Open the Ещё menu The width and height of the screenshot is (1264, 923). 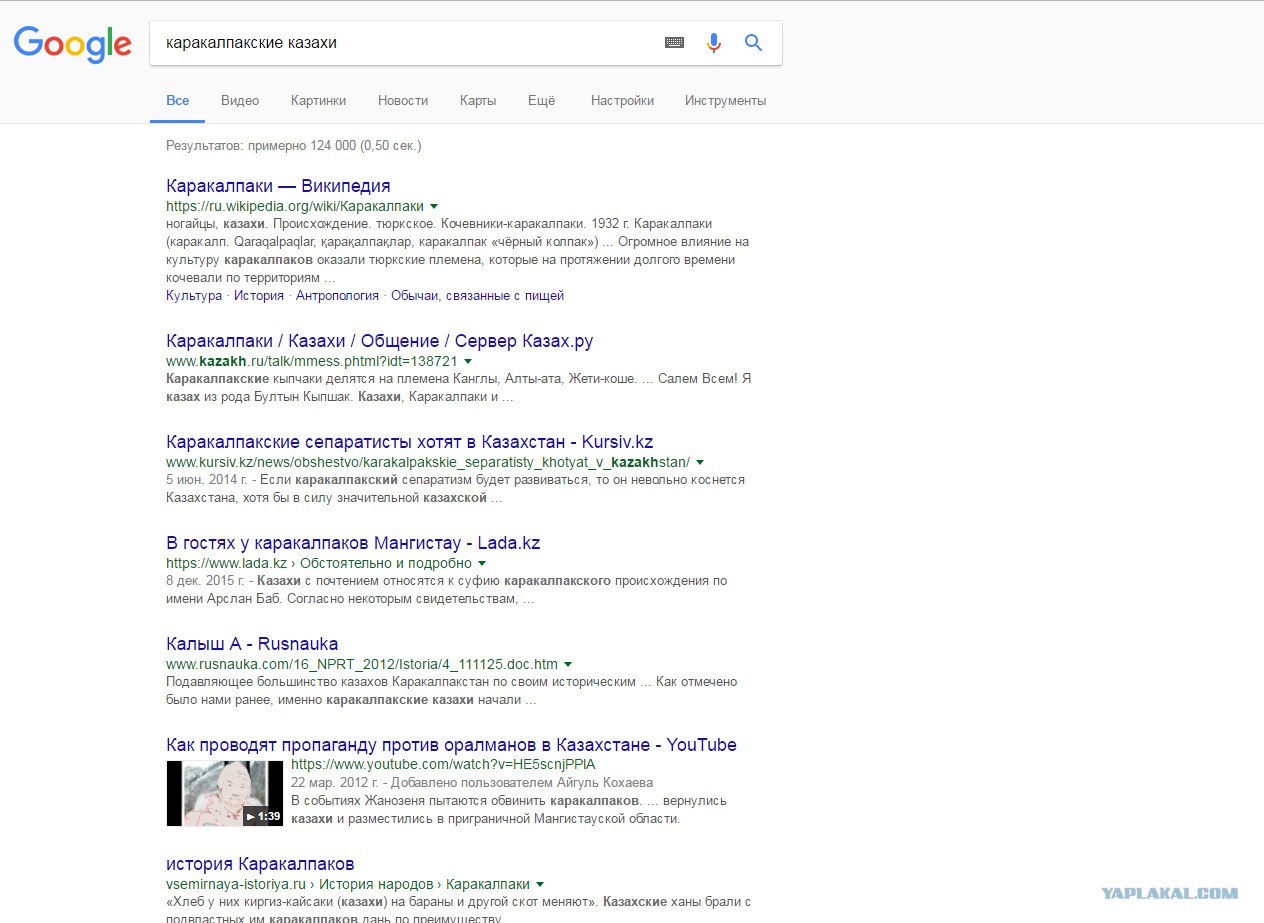(541, 100)
